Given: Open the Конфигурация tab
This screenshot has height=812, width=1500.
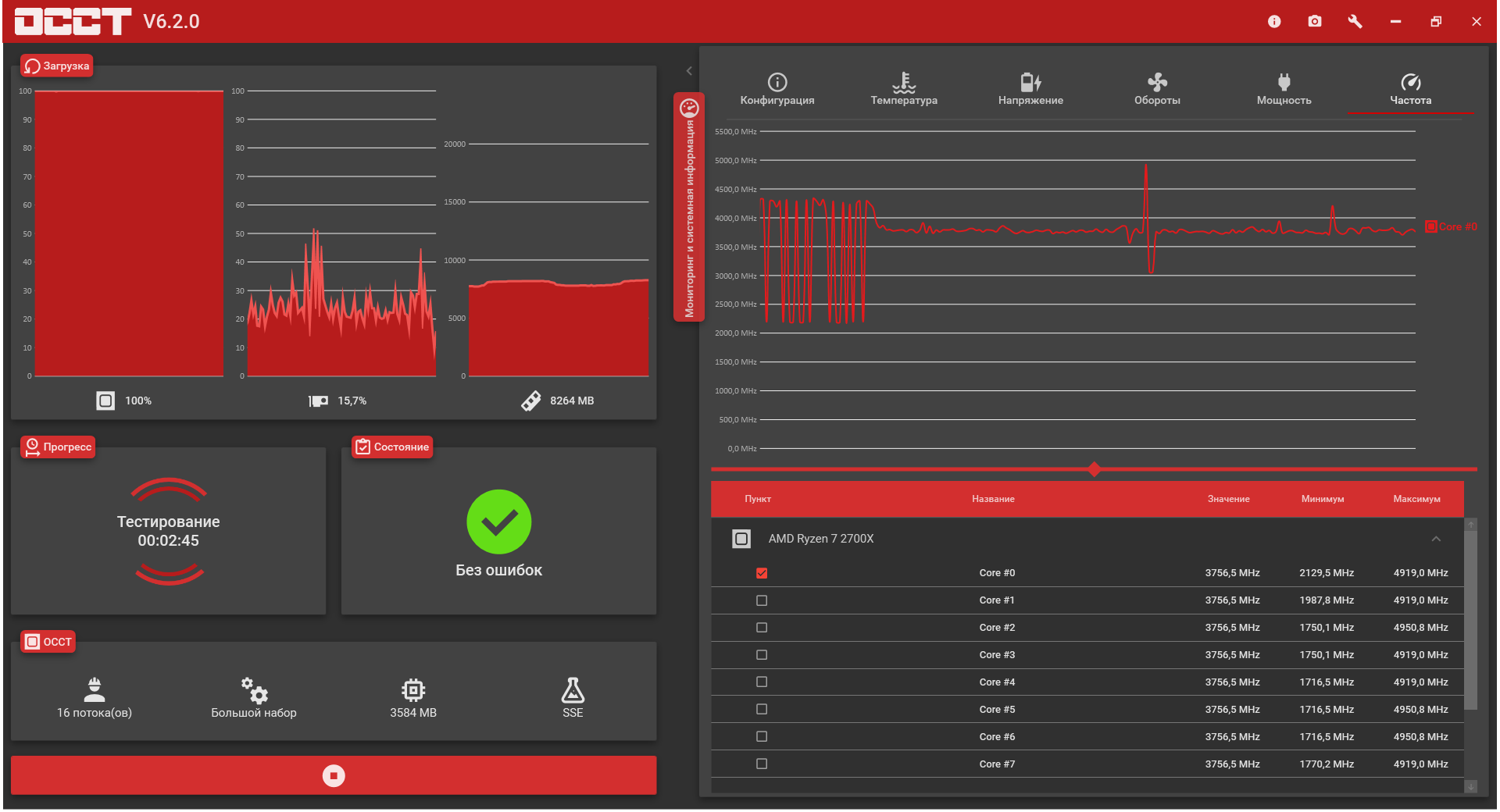Looking at the screenshot, I should [777, 89].
